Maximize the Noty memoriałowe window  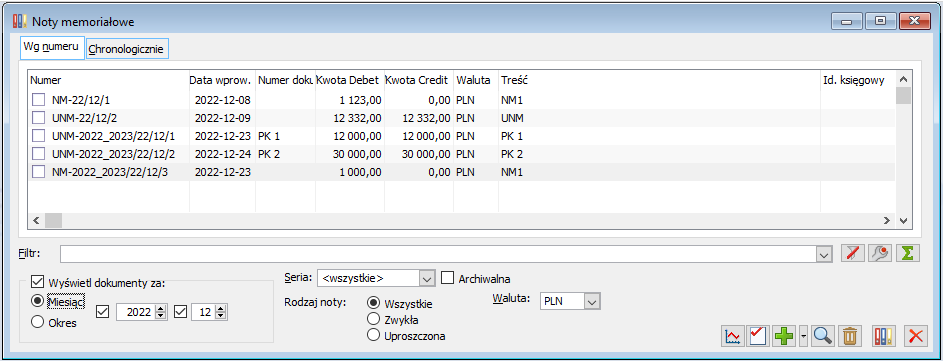(x=881, y=22)
